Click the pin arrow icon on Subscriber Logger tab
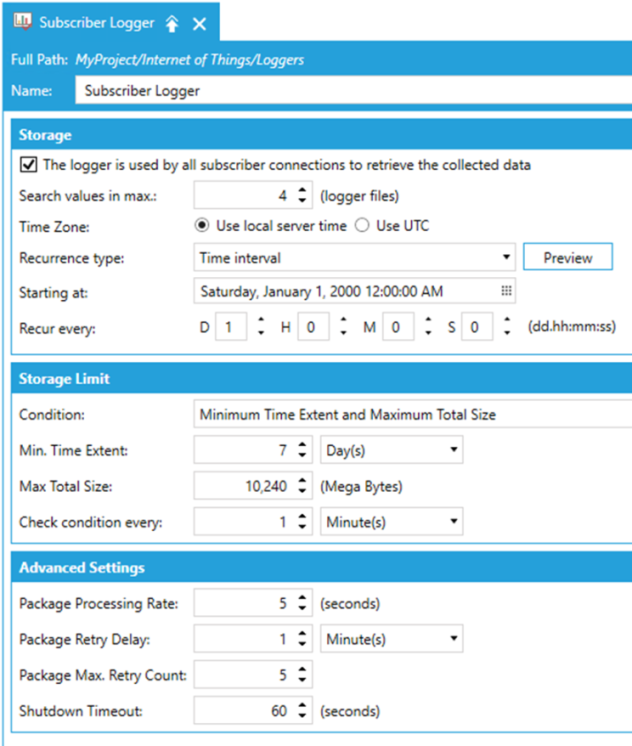The height and width of the screenshot is (746, 632). pyautogui.click(x=172, y=23)
